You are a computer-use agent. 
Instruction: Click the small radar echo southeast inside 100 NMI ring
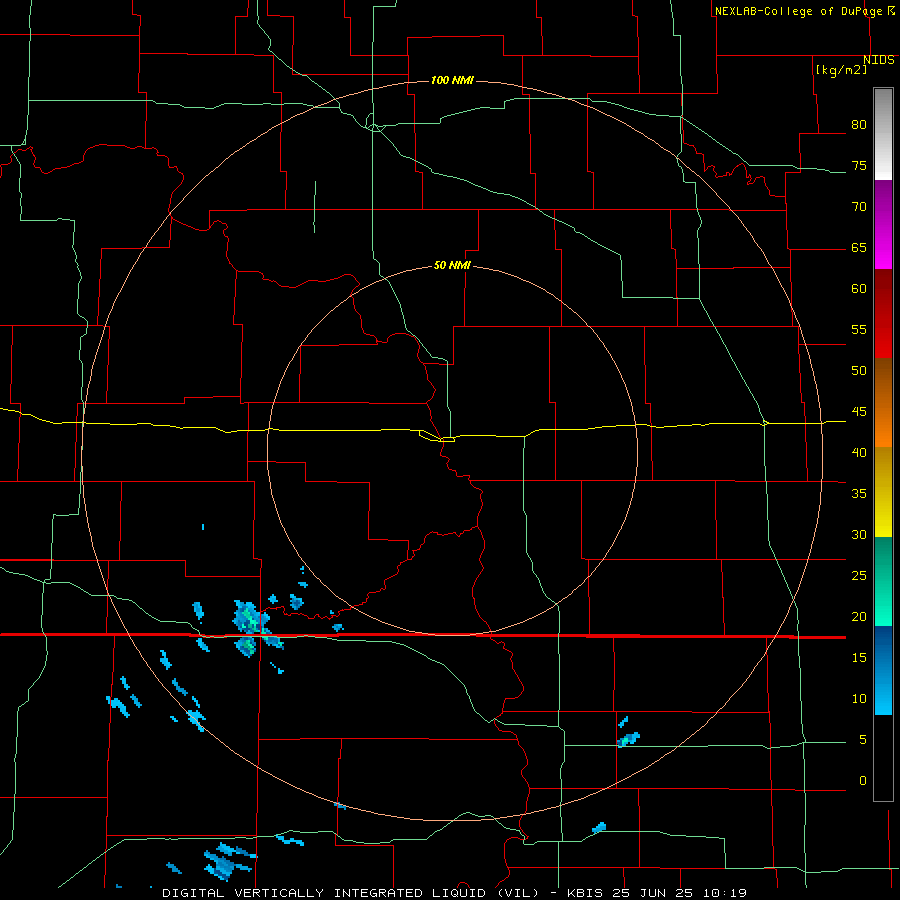629,739
